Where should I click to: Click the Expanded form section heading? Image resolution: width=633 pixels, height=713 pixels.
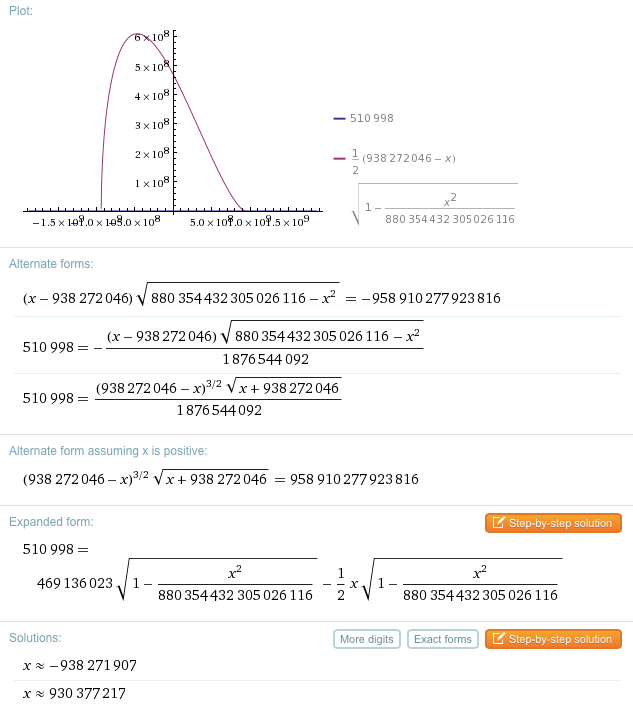click(x=51, y=522)
